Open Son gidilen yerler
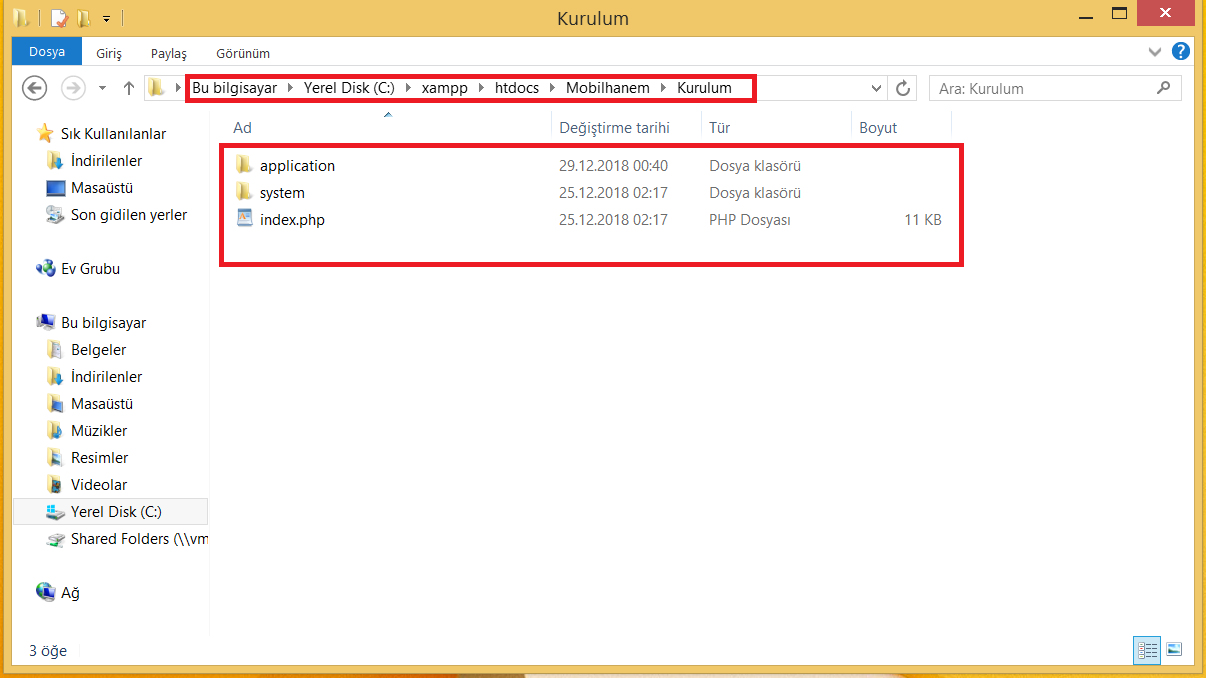This screenshot has width=1206, height=678. (x=128, y=215)
